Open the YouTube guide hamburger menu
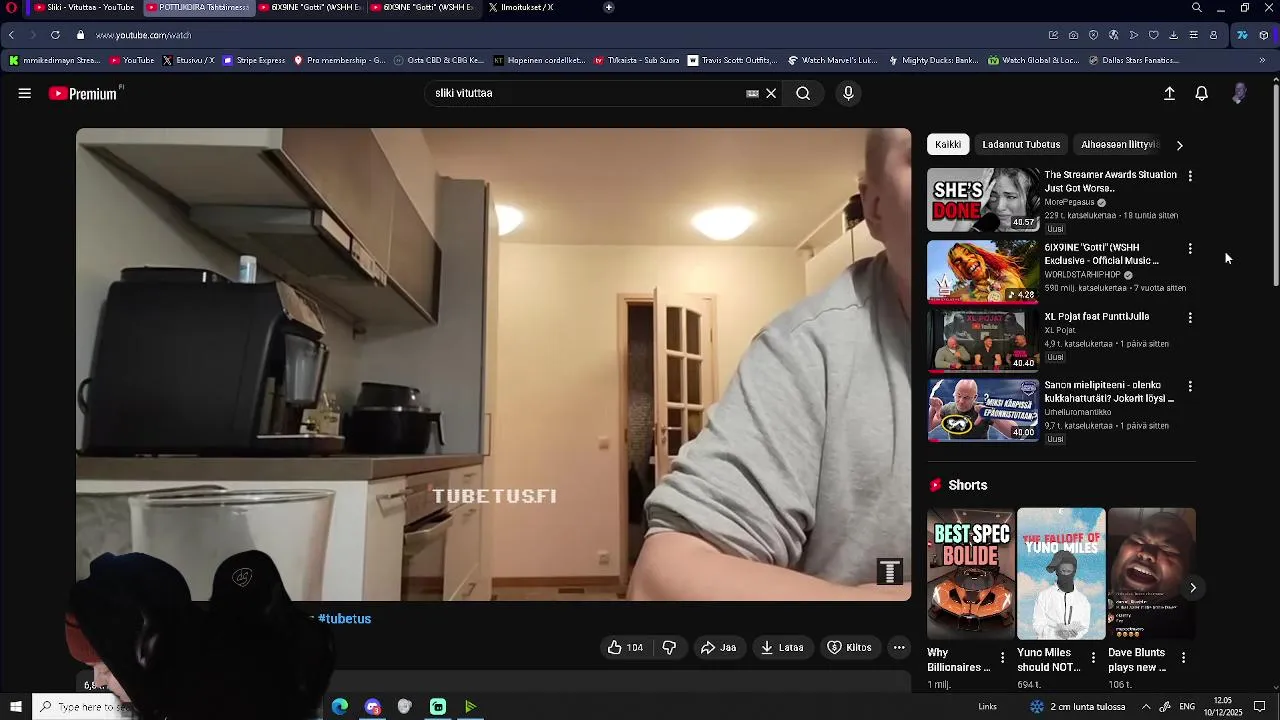 24,93
